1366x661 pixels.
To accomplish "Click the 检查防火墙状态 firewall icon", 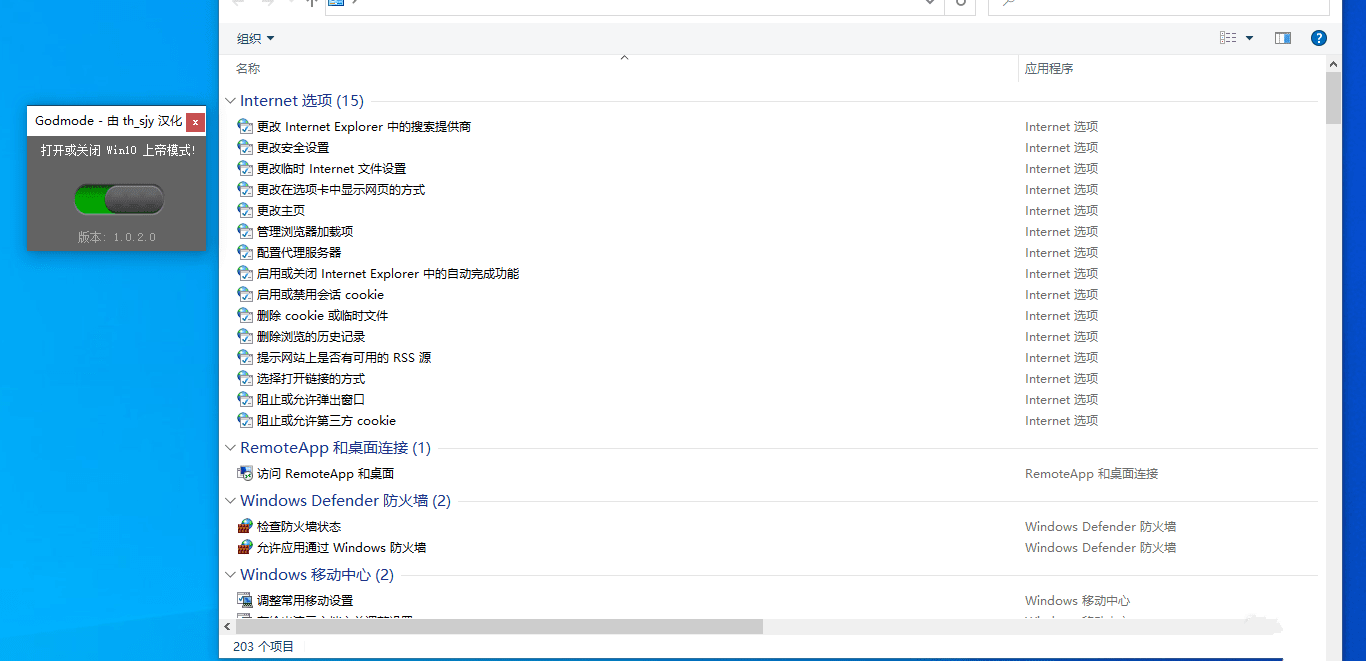I will coord(245,527).
